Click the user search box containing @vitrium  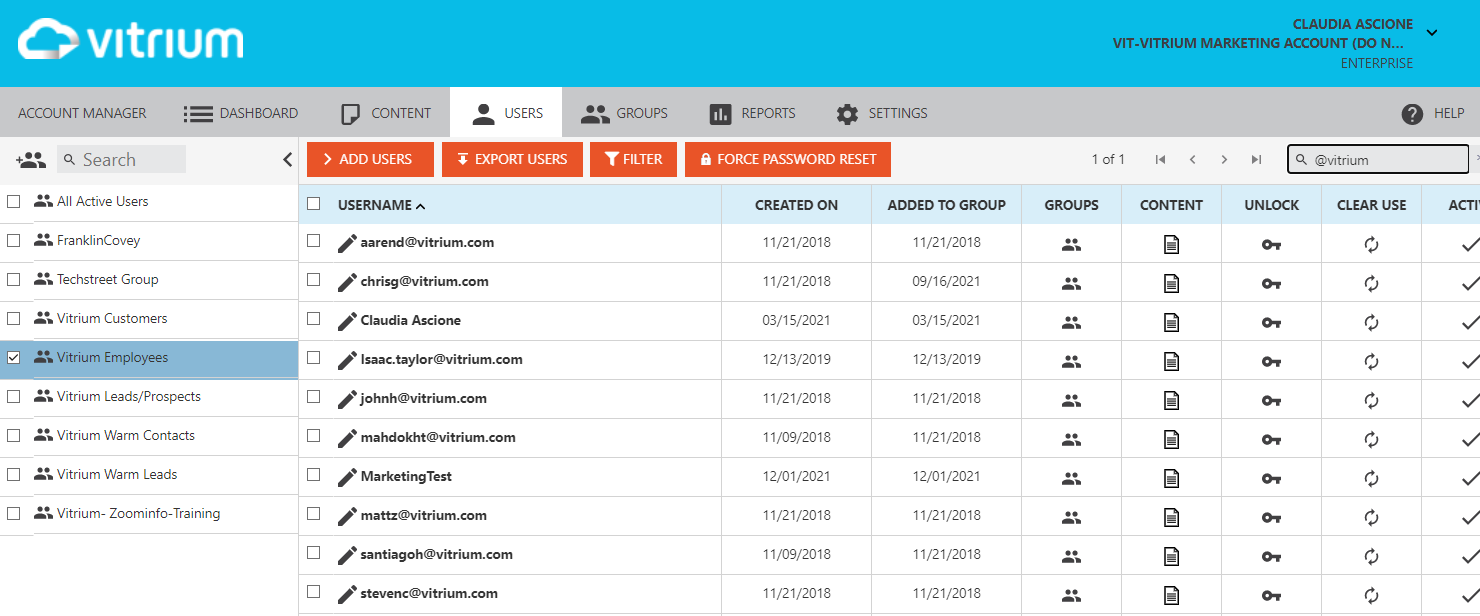coord(1378,160)
